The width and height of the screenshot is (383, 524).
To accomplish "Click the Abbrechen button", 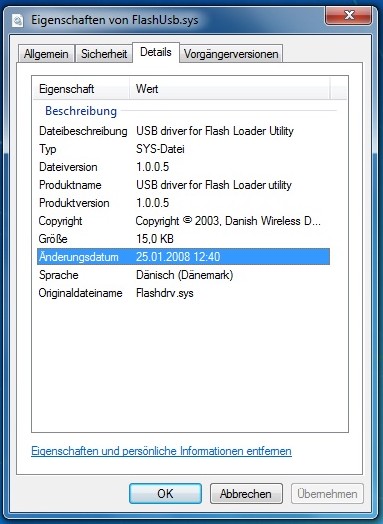I will 246,493.
